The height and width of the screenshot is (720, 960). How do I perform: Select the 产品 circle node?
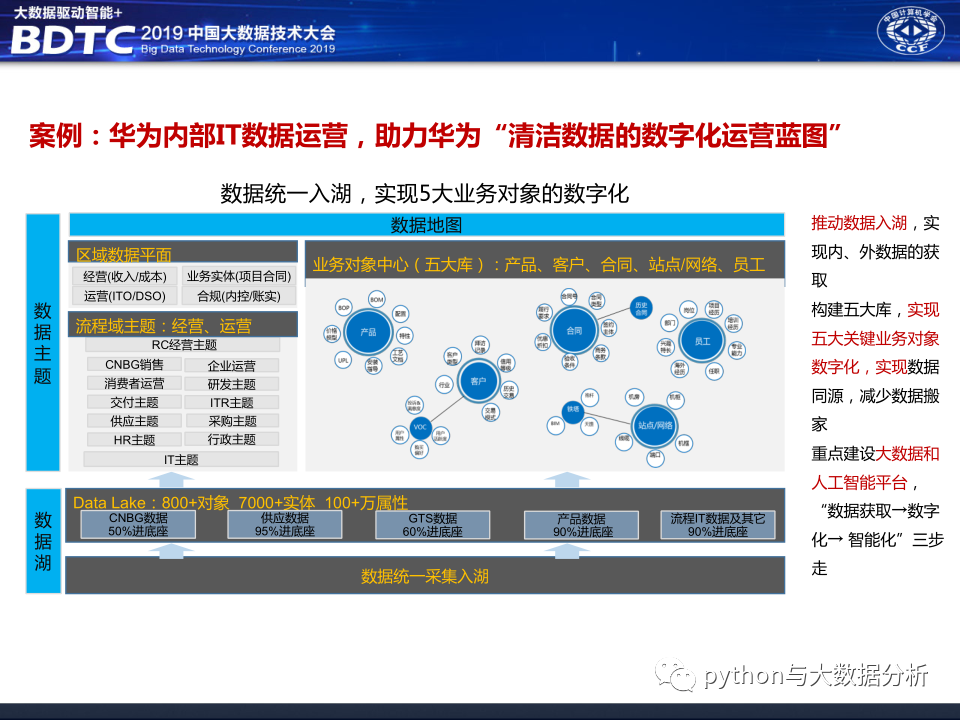coord(368,332)
